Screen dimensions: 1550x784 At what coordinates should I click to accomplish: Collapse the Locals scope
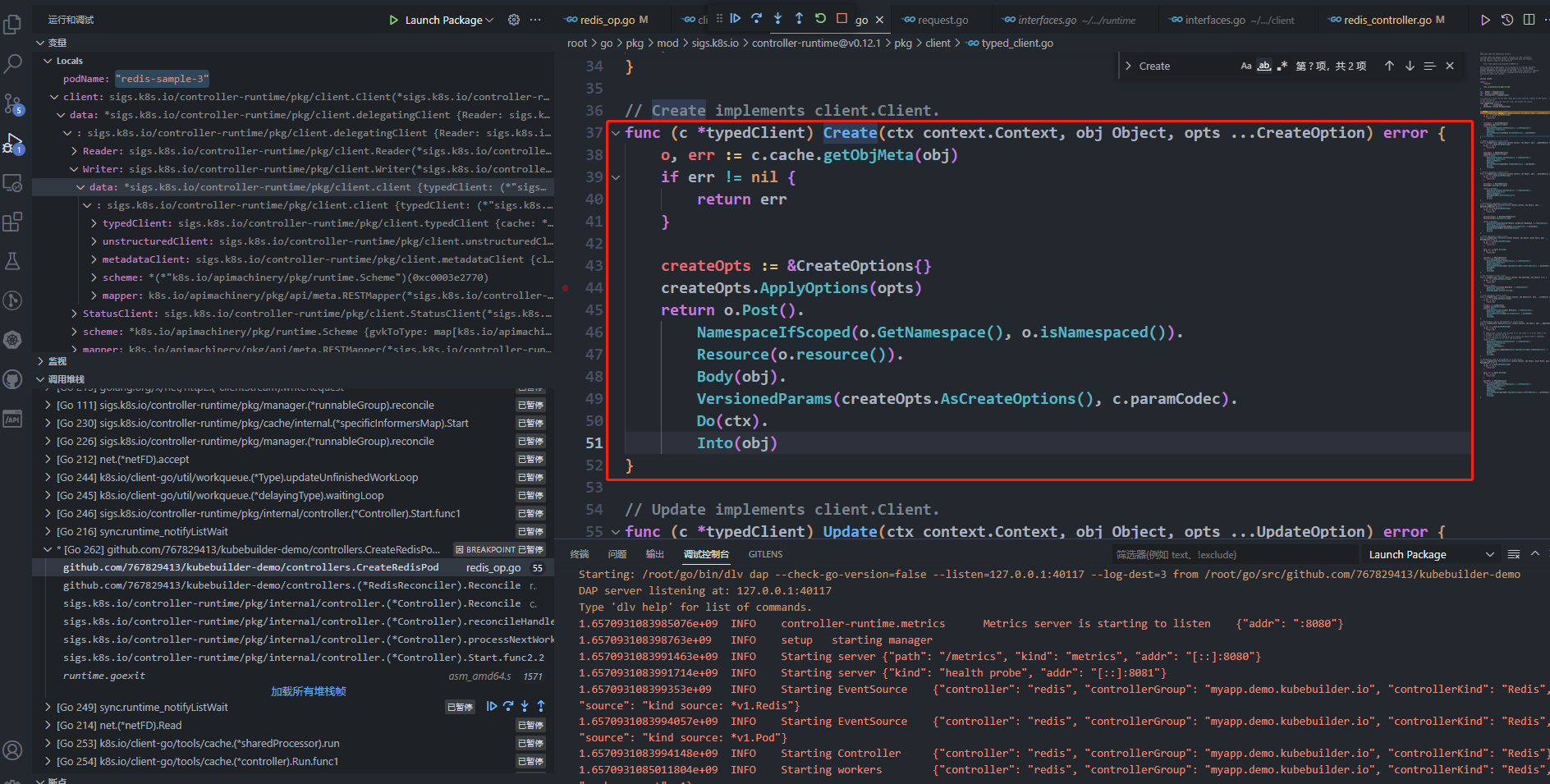48,61
